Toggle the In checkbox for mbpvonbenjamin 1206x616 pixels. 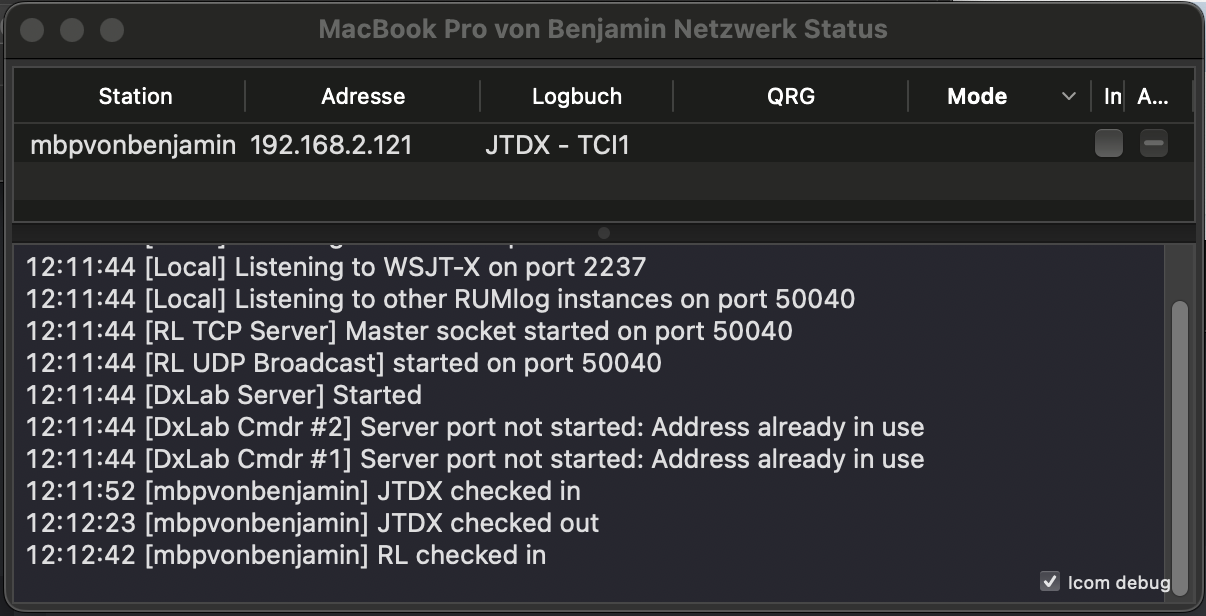1108,144
